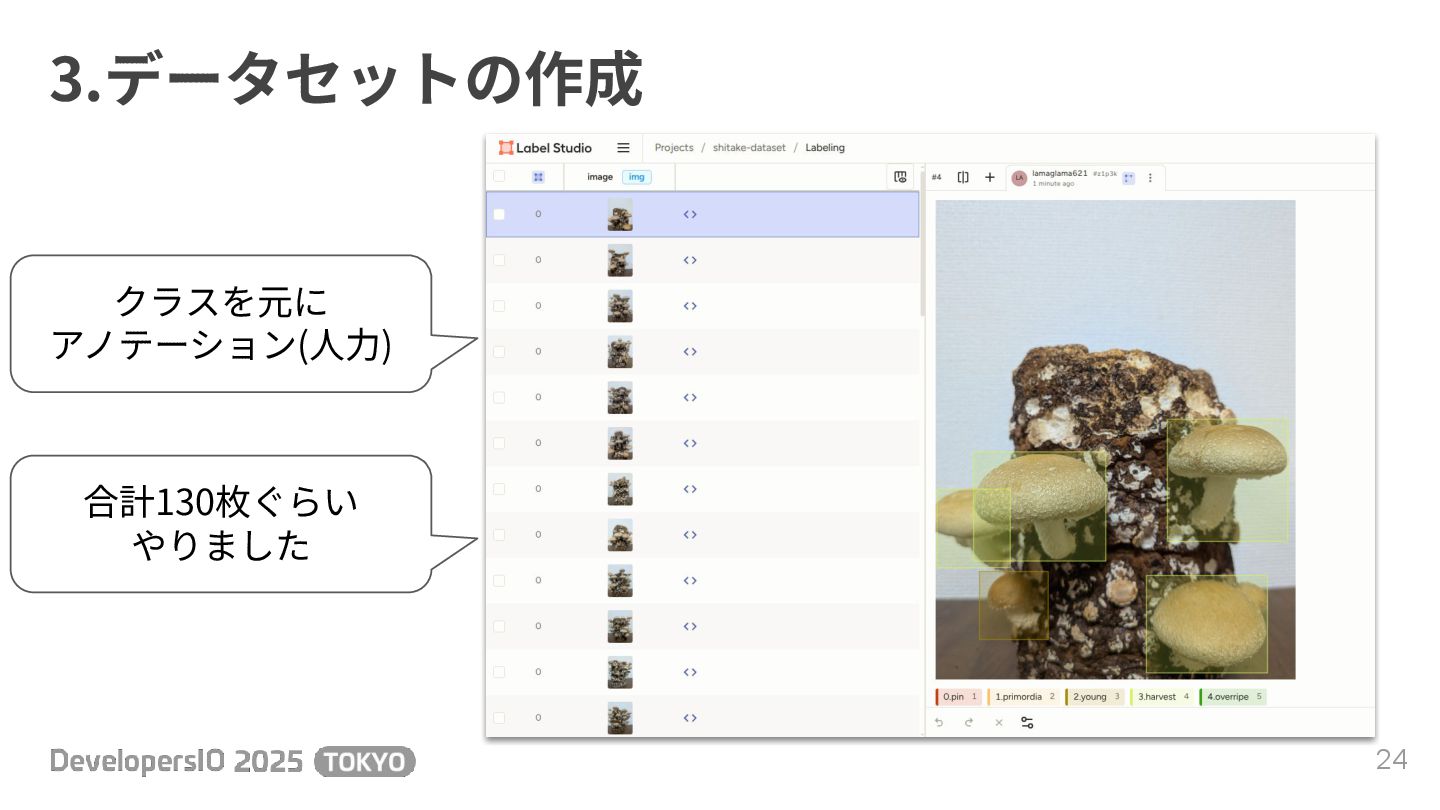Click the image column header
The width and height of the screenshot is (1440, 810).
600,177
